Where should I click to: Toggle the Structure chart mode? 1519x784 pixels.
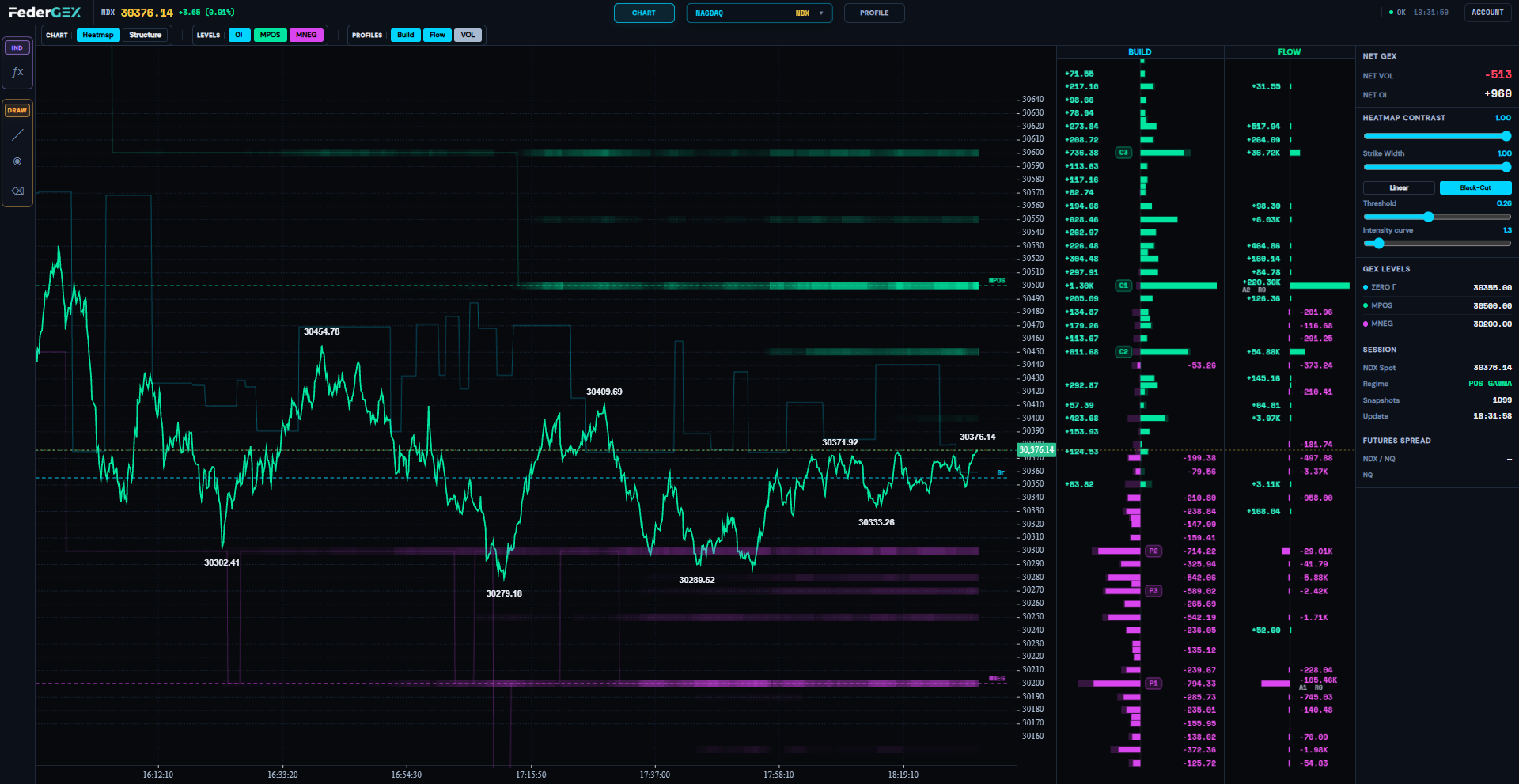(146, 35)
